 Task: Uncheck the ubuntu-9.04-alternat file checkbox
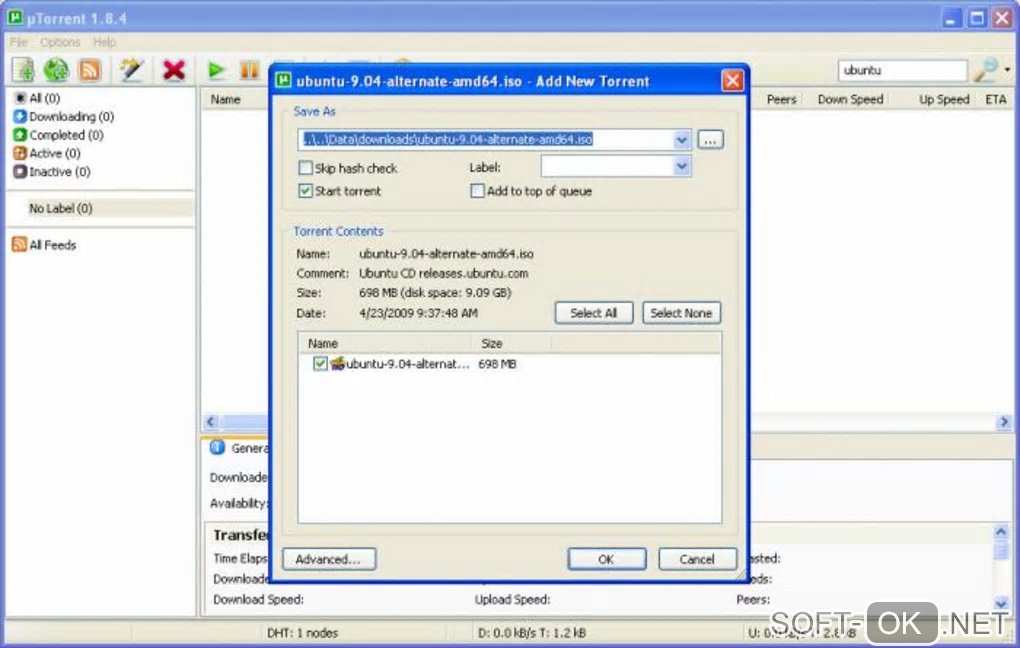coord(320,364)
